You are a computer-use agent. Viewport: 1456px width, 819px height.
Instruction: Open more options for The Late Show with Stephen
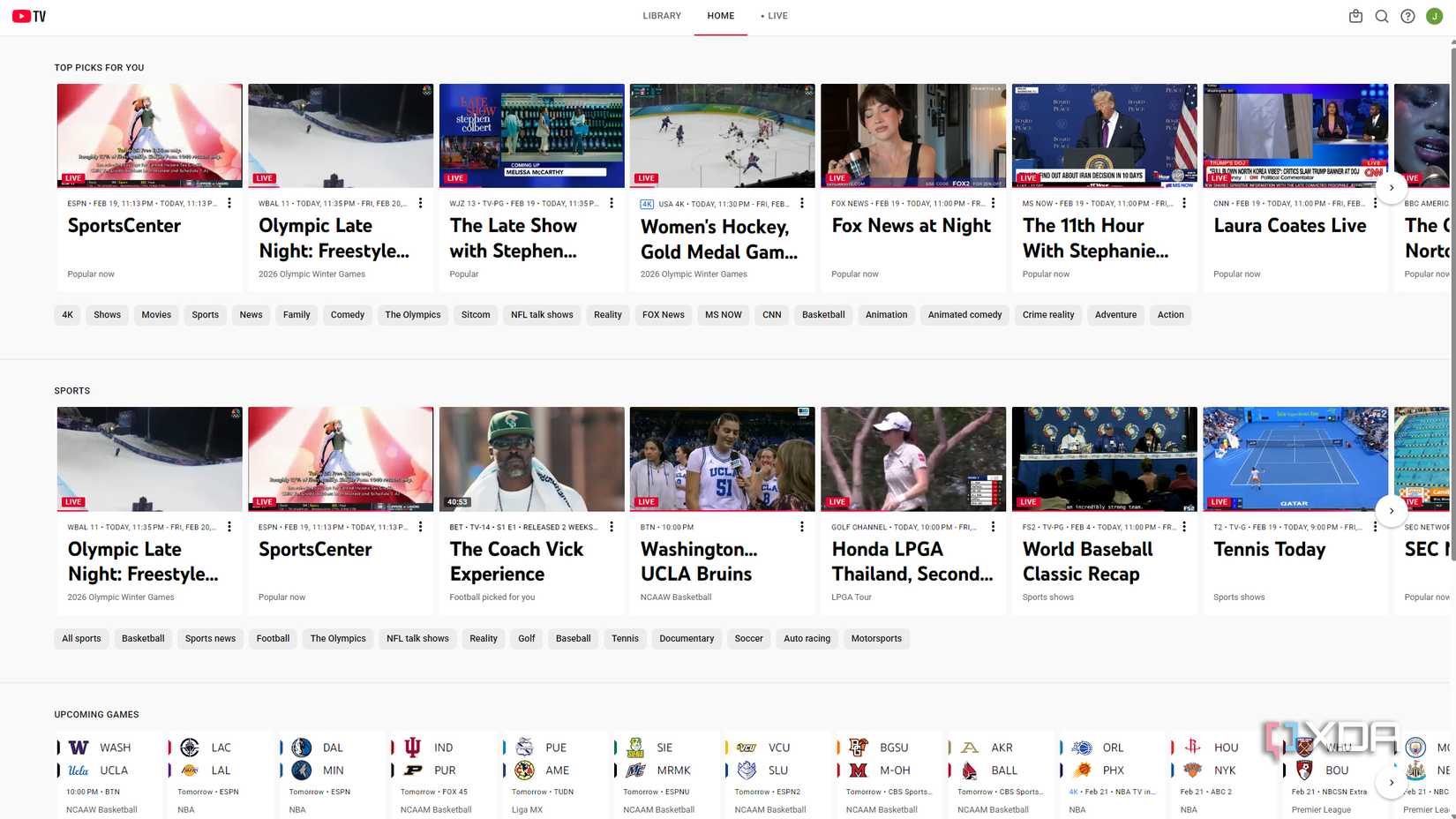612,203
